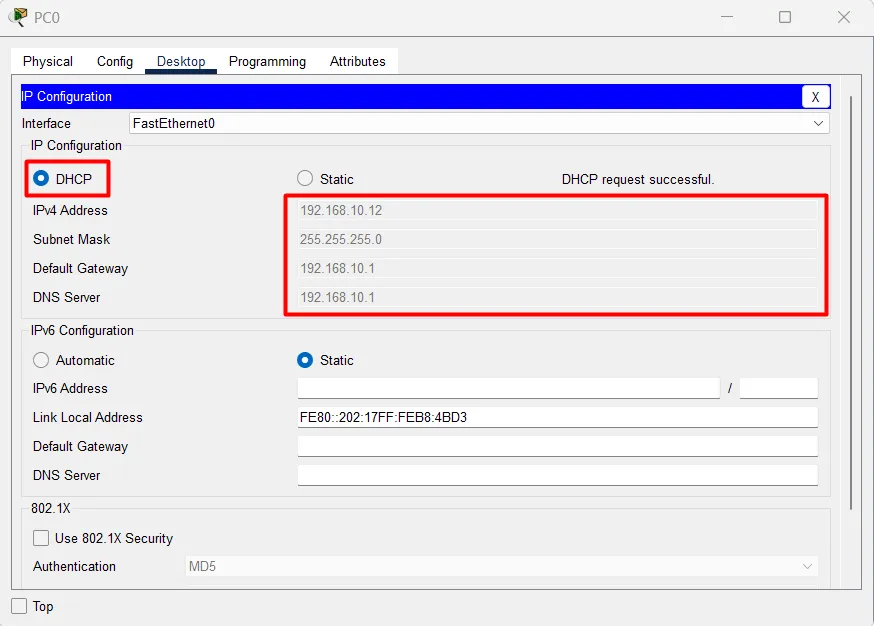Click the IPv6 DNS Server field
The width and height of the screenshot is (874, 626).
pyautogui.click(x=557, y=475)
